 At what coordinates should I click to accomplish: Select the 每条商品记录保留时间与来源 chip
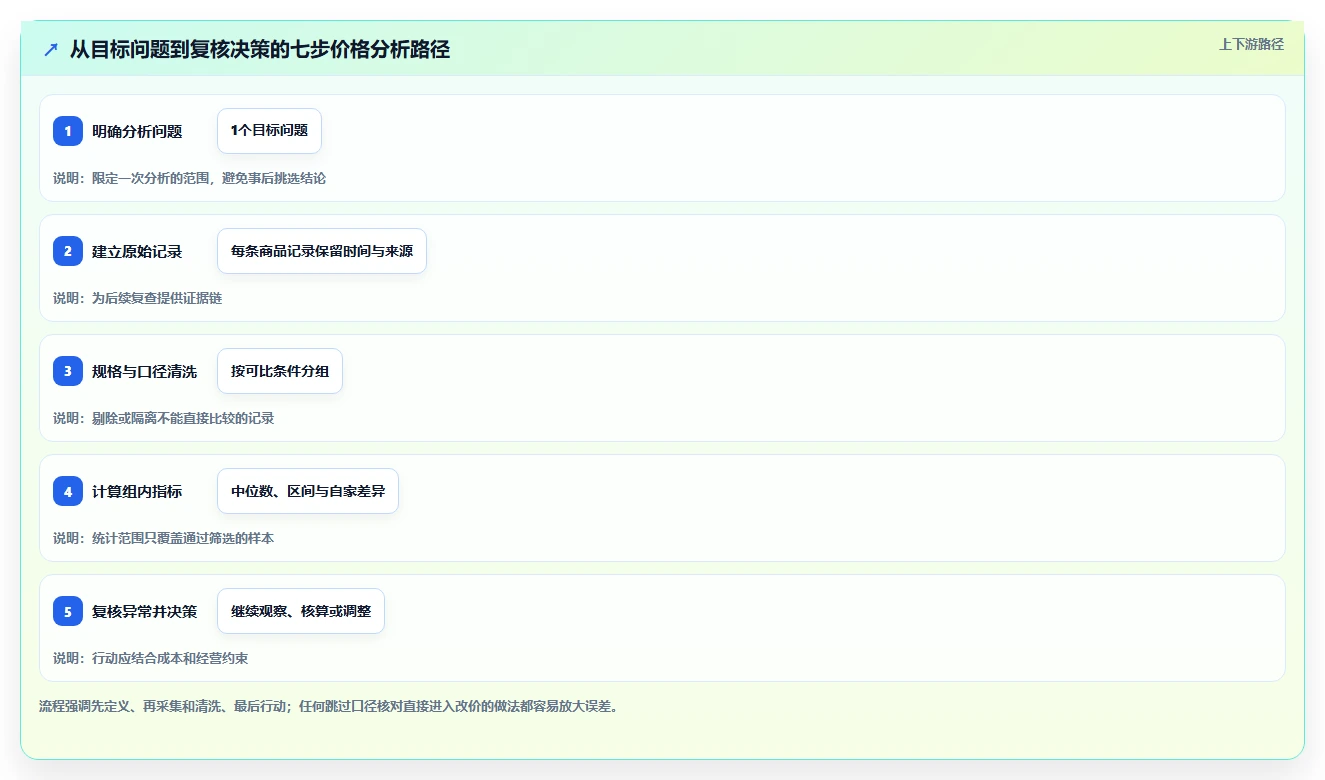[322, 251]
